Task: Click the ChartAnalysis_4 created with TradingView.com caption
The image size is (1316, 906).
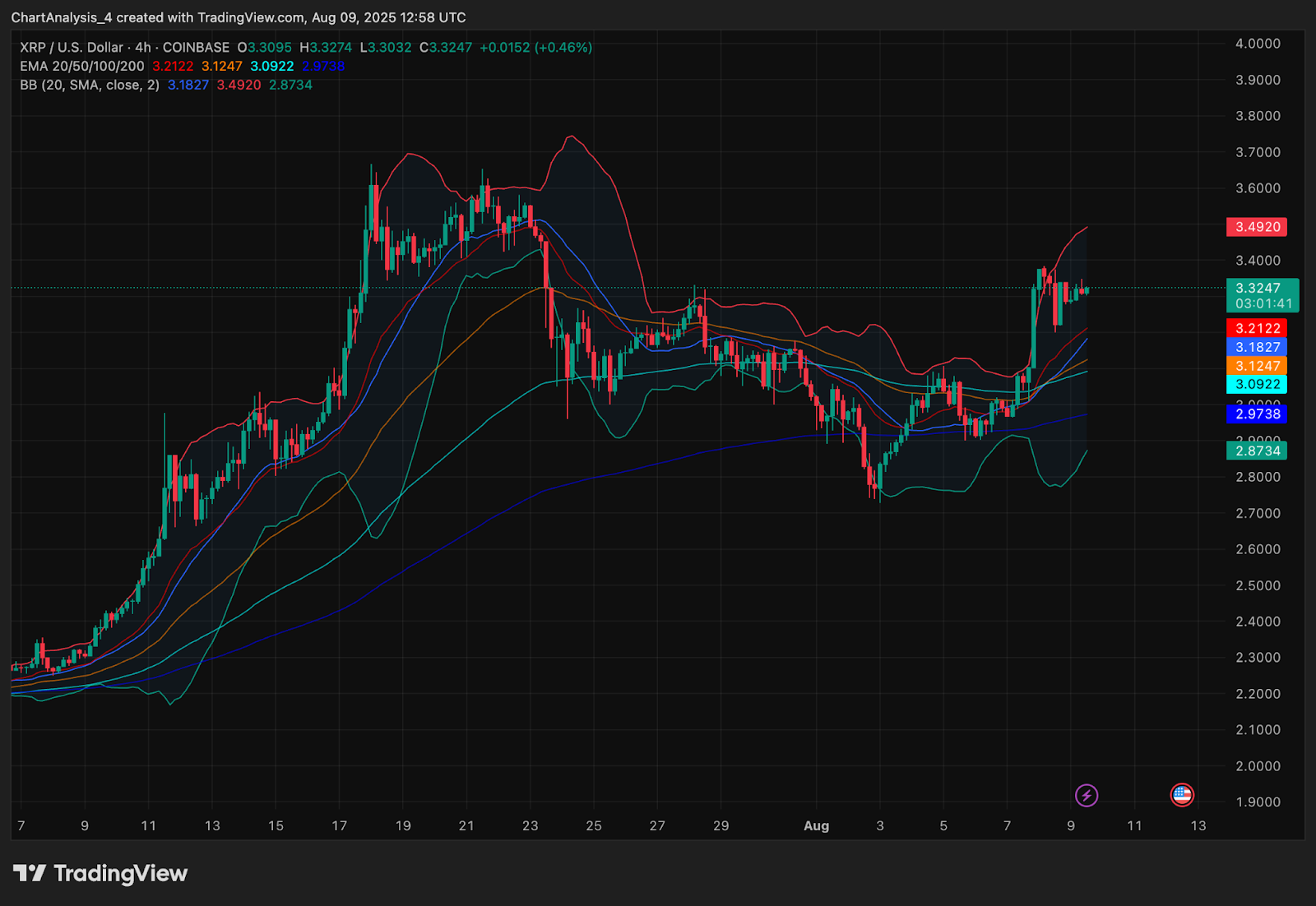Action: tap(158, 17)
